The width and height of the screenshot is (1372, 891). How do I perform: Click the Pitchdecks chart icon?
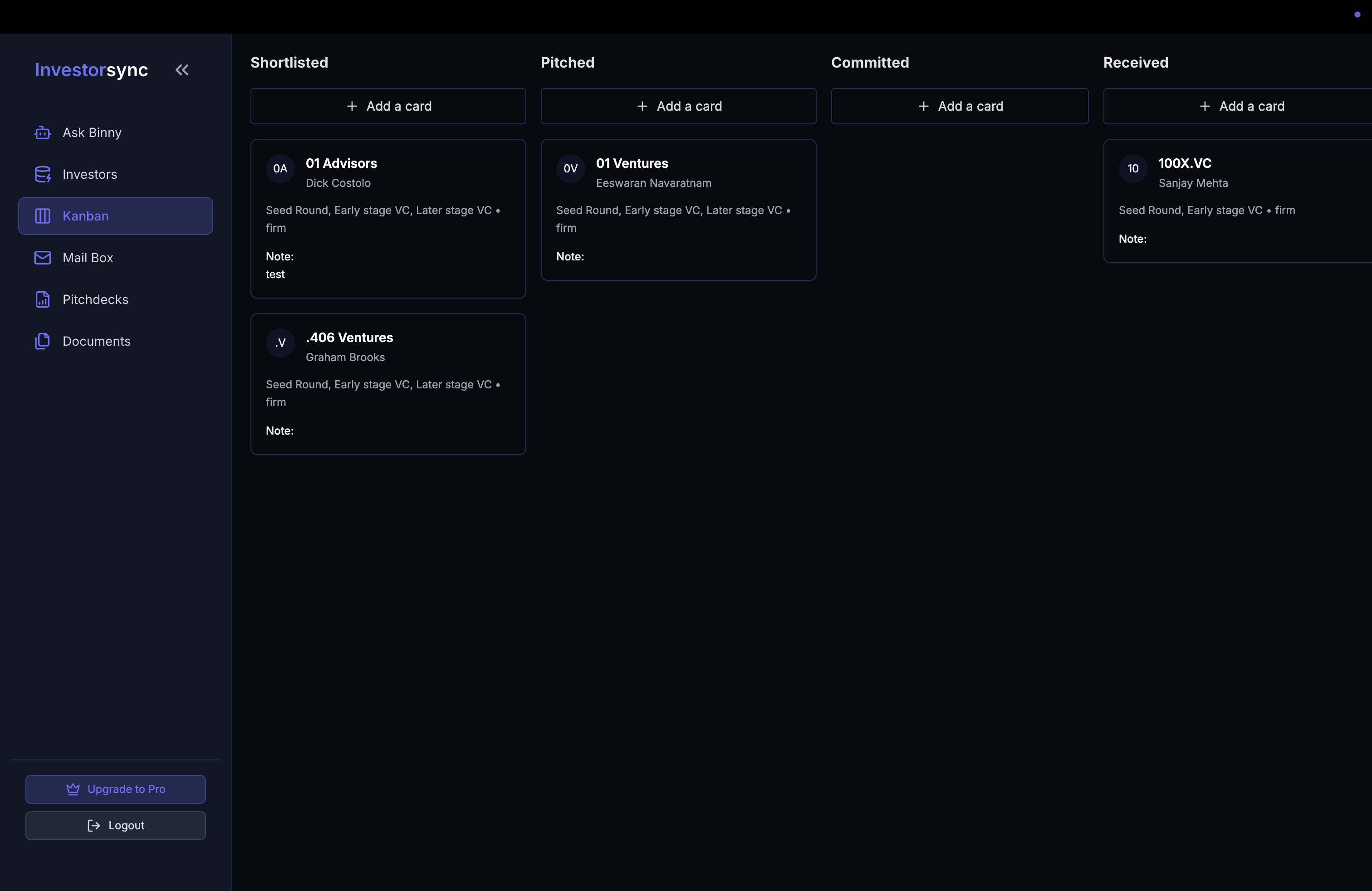tap(42, 299)
